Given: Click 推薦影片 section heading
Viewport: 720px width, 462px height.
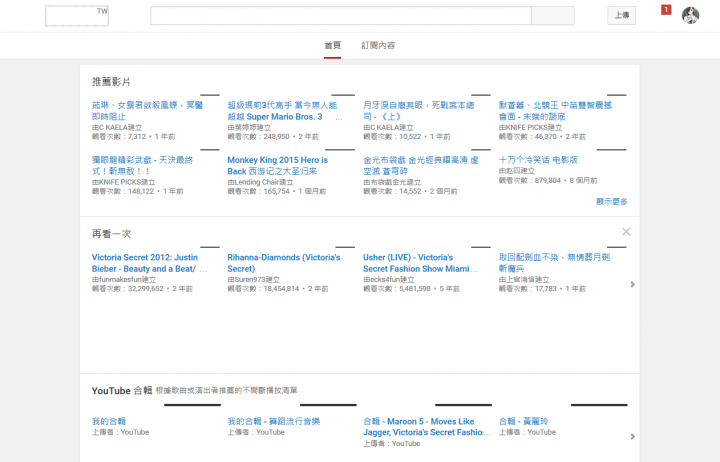Looking at the screenshot, I should [111, 82].
